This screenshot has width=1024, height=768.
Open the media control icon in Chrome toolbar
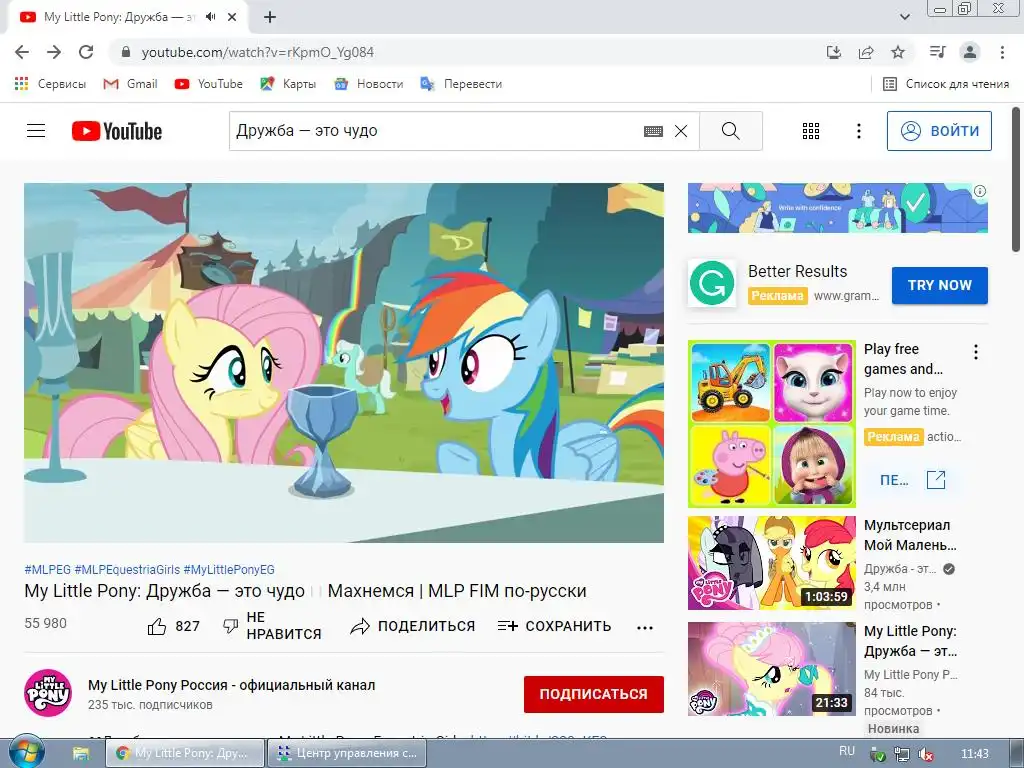tap(938, 52)
